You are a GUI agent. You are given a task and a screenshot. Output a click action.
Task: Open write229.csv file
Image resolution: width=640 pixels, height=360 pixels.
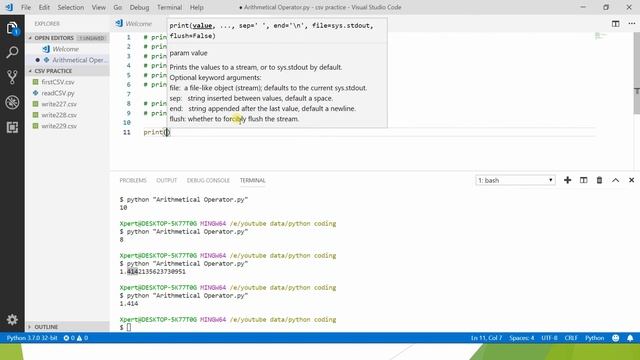coord(59,126)
